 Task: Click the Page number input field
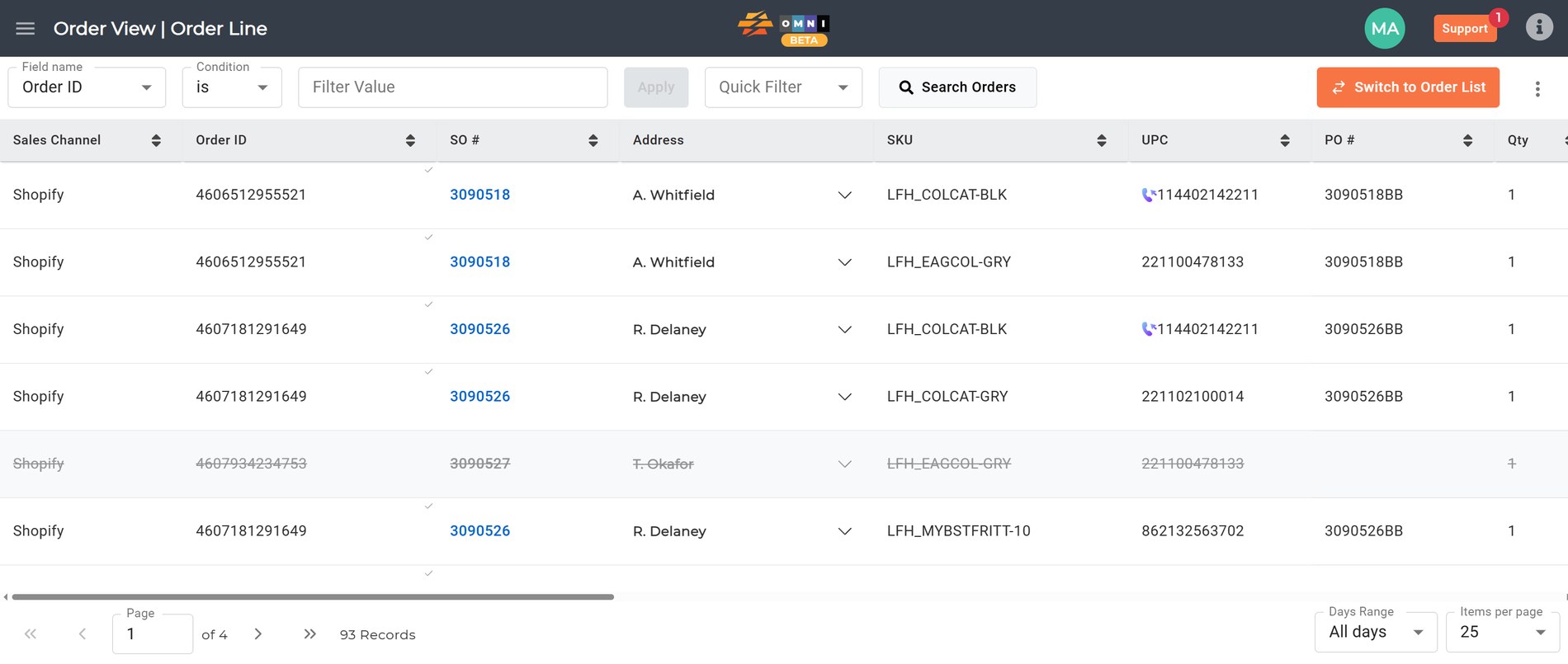pos(153,634)
